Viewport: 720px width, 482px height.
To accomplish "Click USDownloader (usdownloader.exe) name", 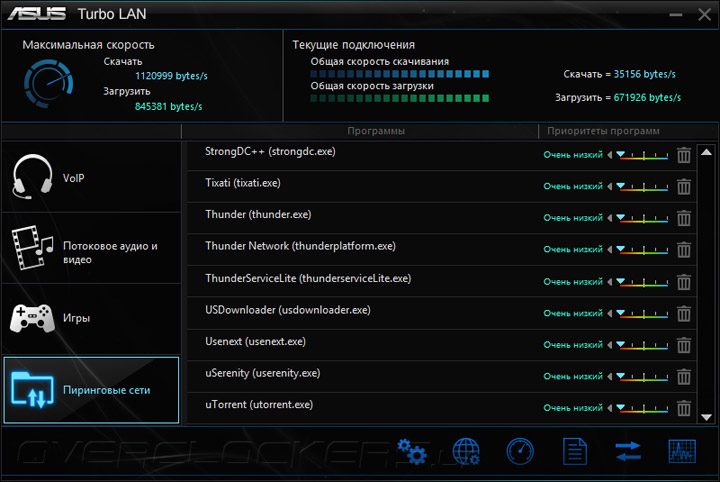I will pyautogui.click(x=288, y=310).
